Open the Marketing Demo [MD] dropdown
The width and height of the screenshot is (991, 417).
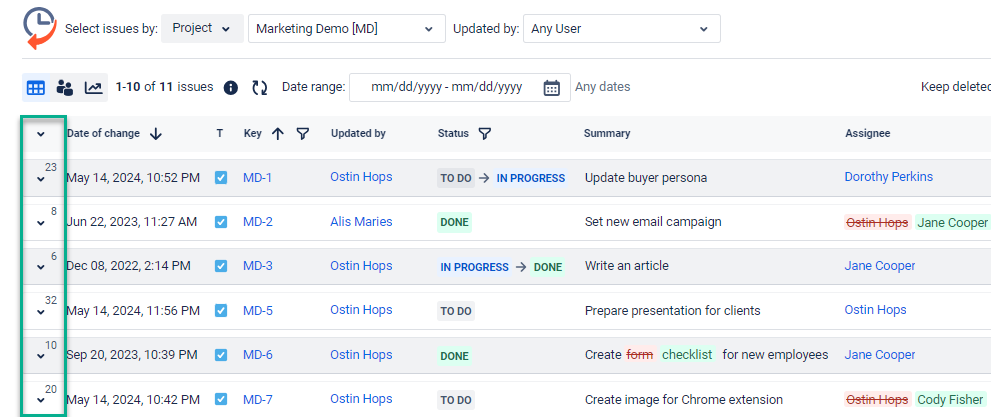pyautogui.click(x=346, y=29)
